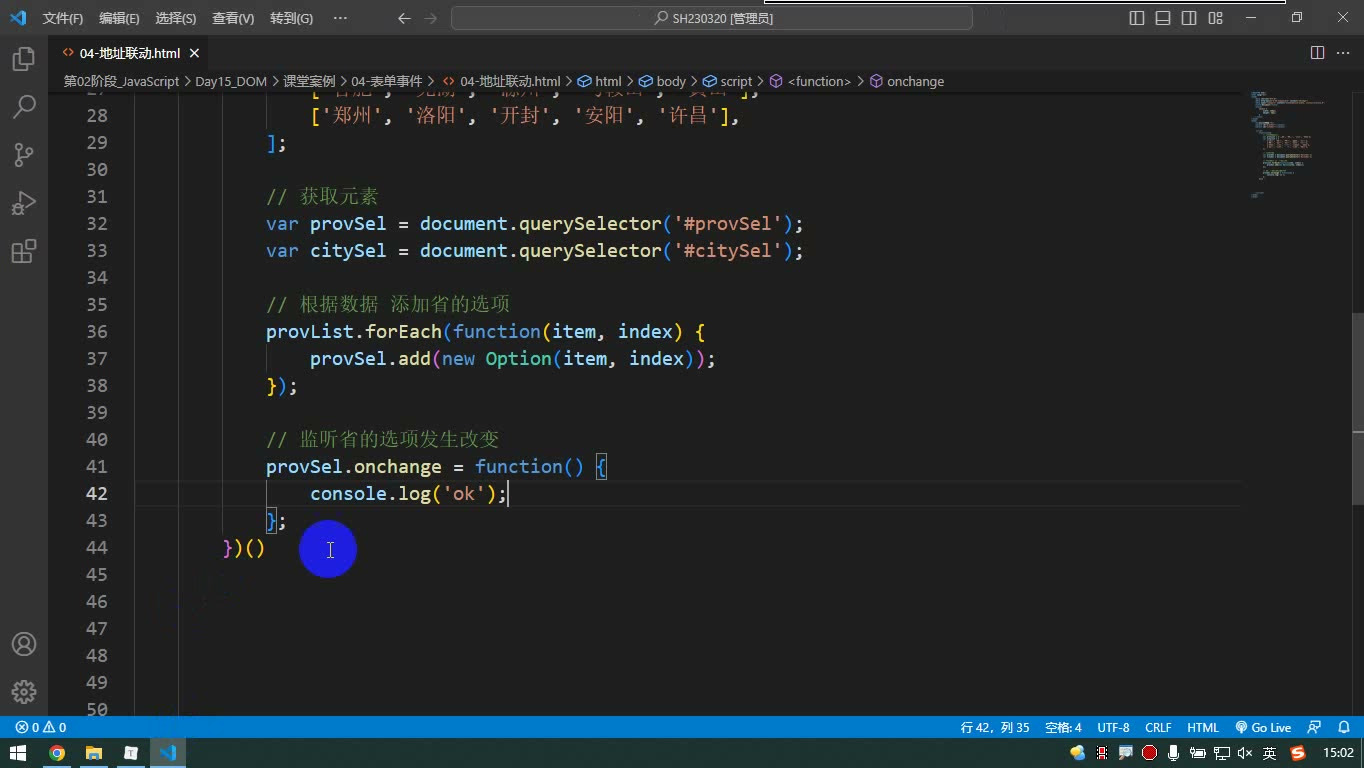
Task: Open the Manage gear menu
Action: point(24,692)
